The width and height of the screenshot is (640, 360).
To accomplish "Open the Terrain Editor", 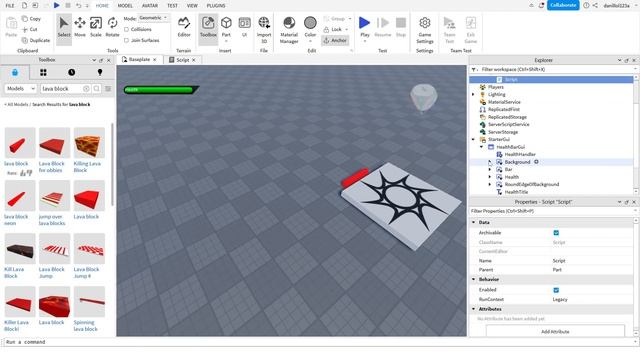I will click(184, 28).
